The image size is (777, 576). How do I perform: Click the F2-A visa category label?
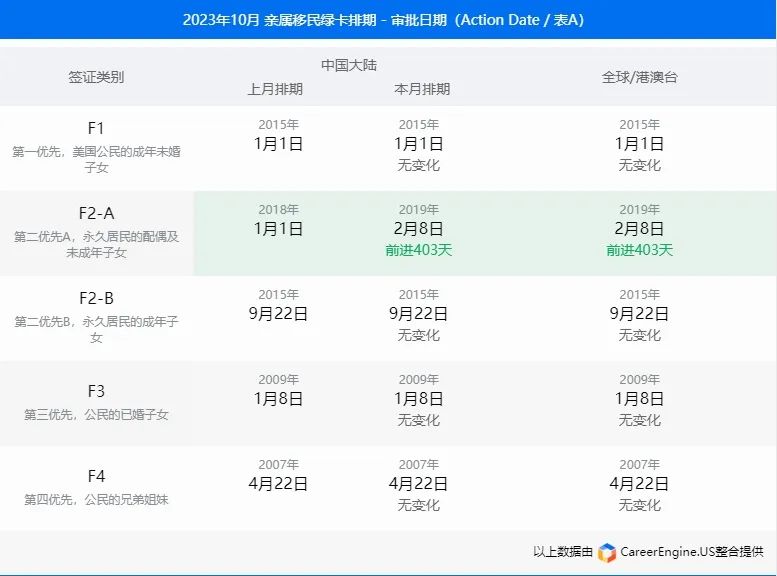pyautogui.click(x=96, y=213)
